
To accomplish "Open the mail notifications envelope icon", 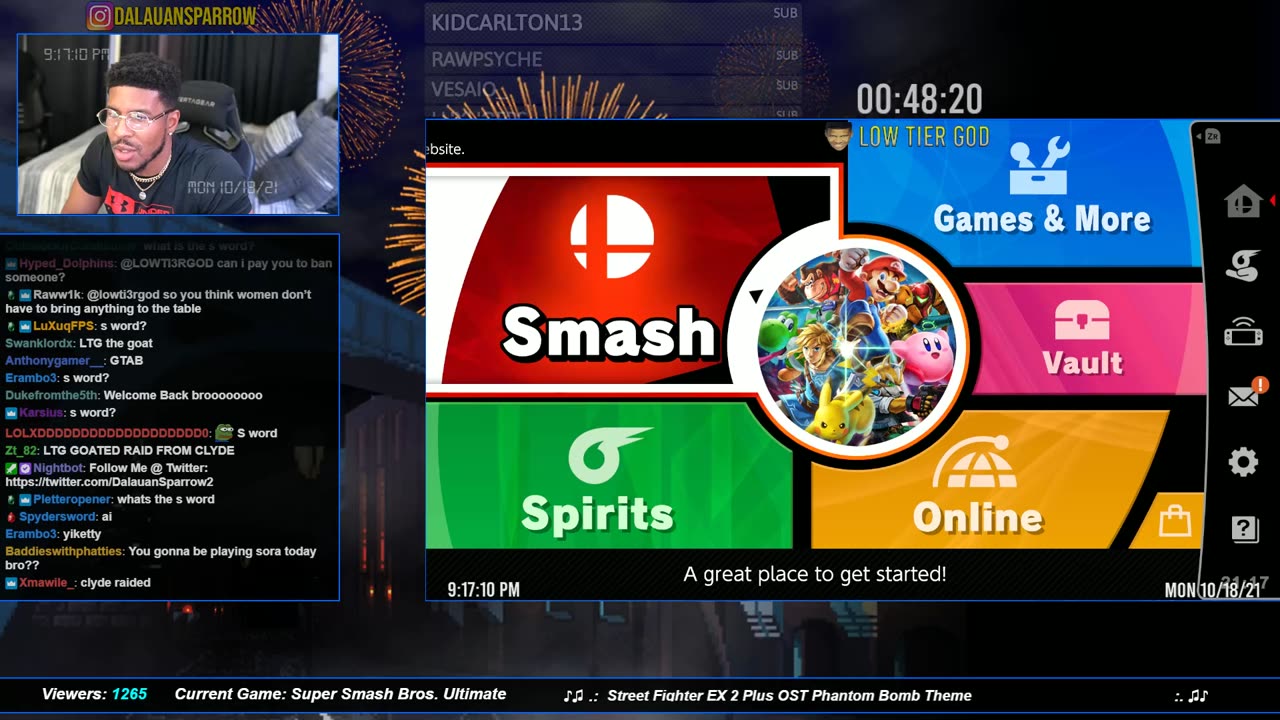I will point(1243,397).
